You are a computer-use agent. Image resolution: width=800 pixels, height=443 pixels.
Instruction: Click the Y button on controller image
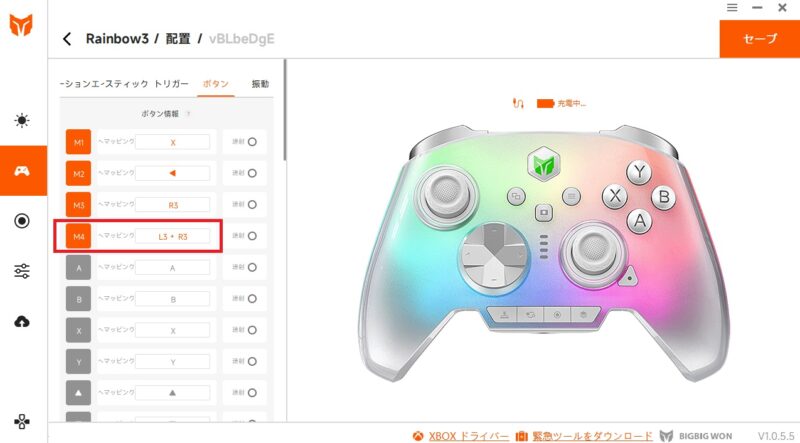pos(639,173)
